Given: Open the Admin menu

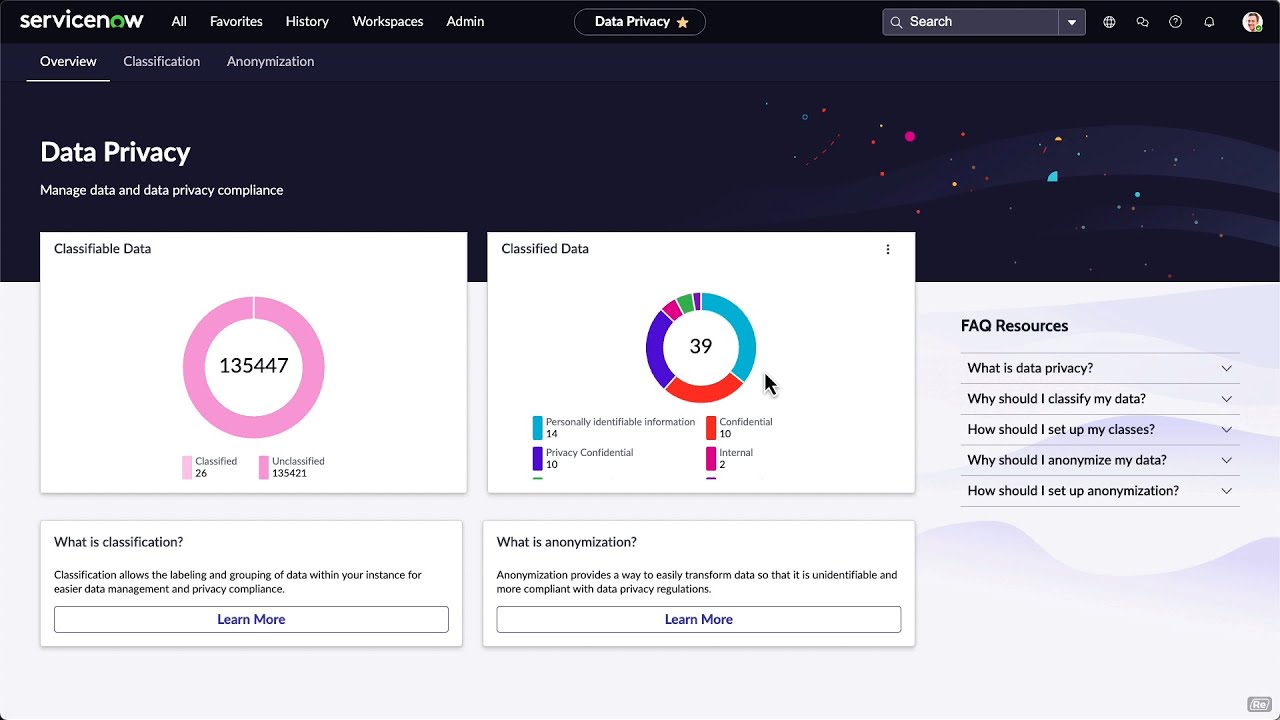Looking at the screenshot, I should 465,21.
